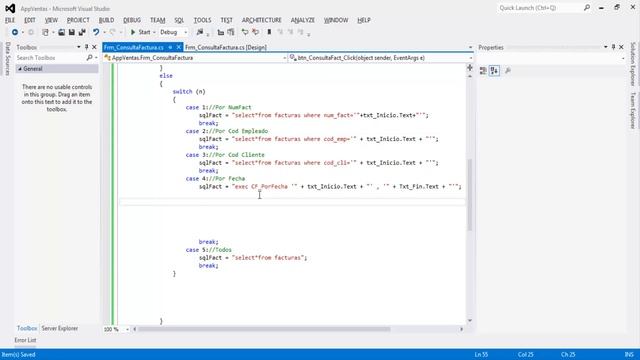Click the comment-out lines toolbar icon
Image resolution: width=640 pixels, height=360 pixels.
245,32
